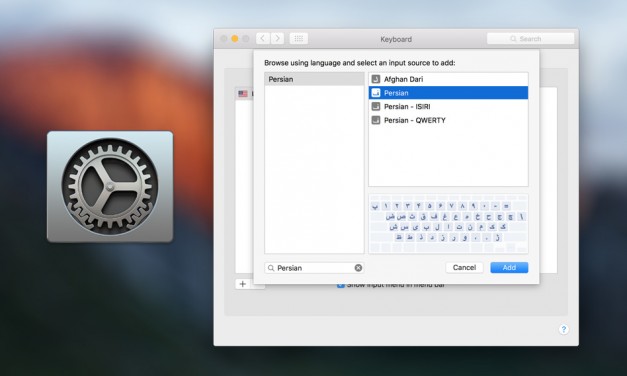
Task: Add the selected Persian input source
Action: pos(509,268)
